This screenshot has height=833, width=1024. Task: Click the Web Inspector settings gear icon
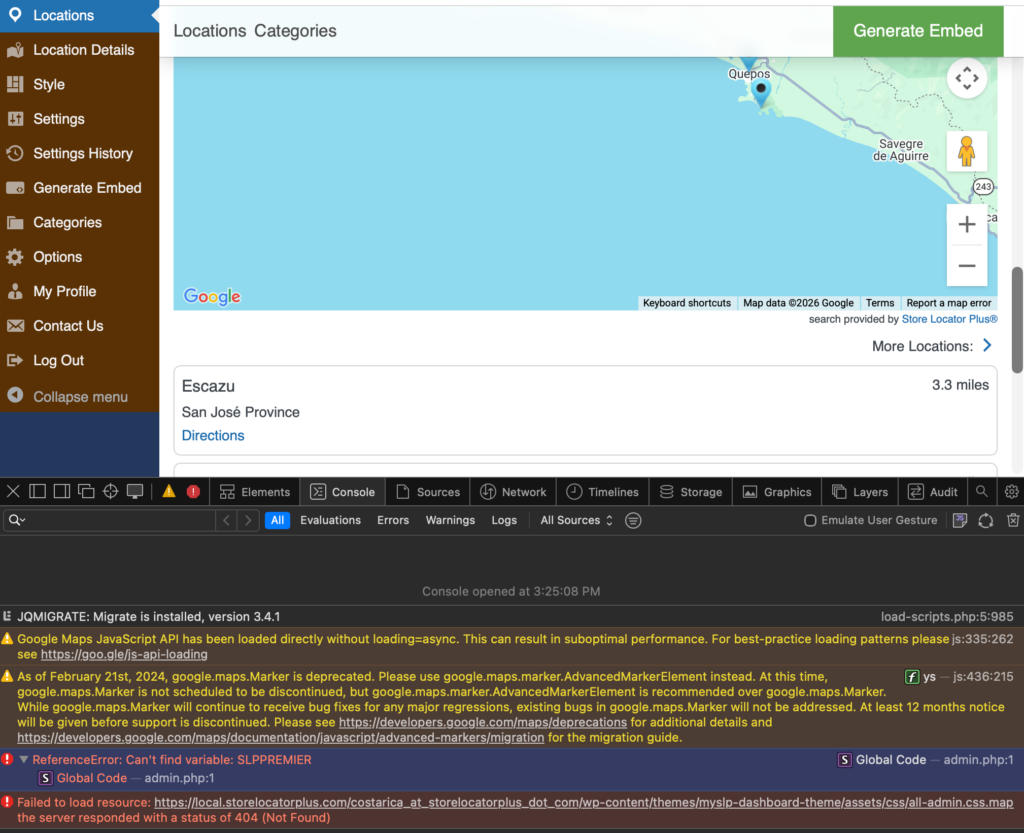tap(1011, 491)
